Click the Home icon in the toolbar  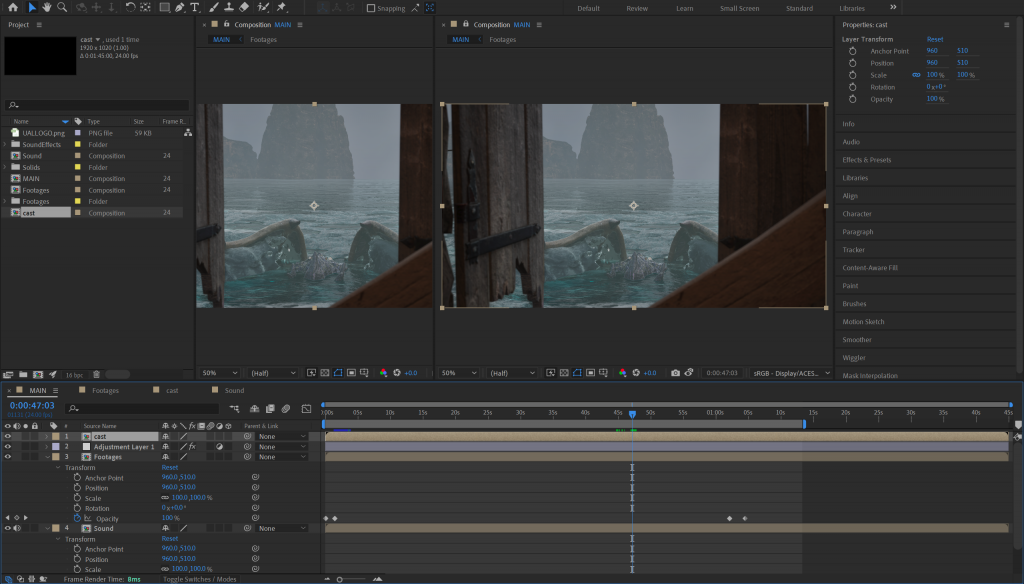(x=12, y=7)
